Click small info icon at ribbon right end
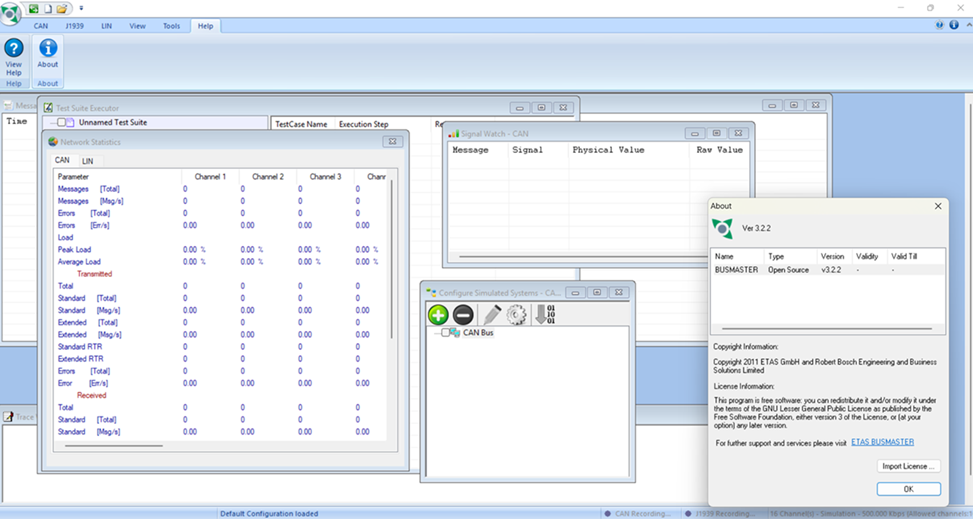Image resolution: width=973 pixels, height=519 pixels. (954, 25)
